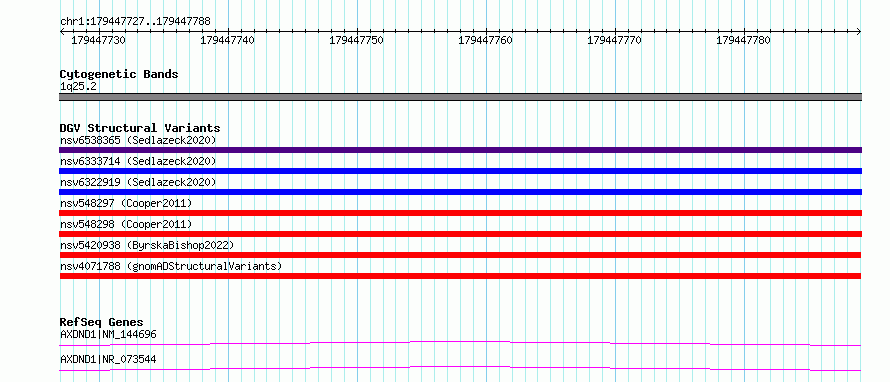Select the blue nsv6333714 variant bar
The height and width of the screenshot is (382, 890).
(x=460, y=171)
